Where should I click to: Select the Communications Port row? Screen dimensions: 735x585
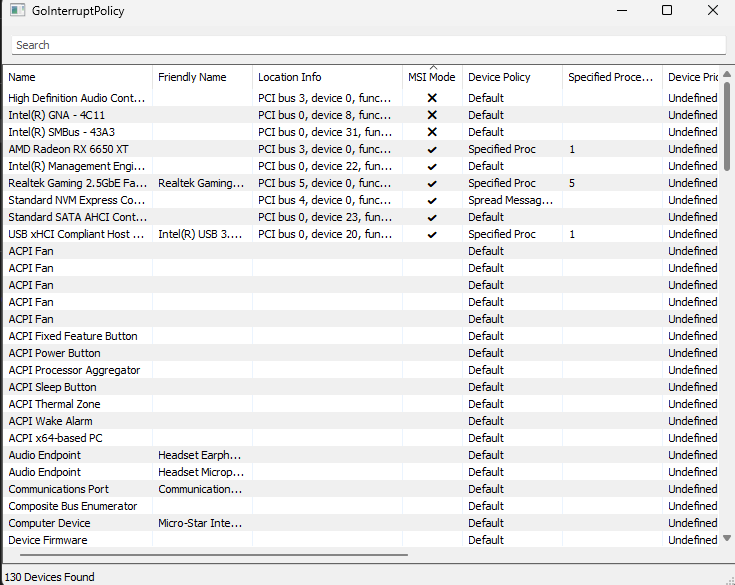[x=361, y=489]
